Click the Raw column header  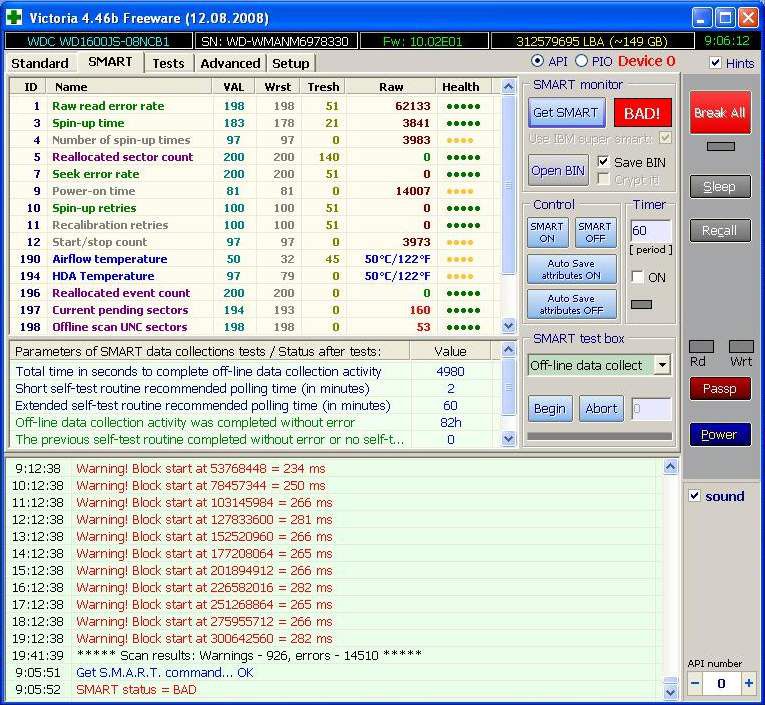[391, 87]
